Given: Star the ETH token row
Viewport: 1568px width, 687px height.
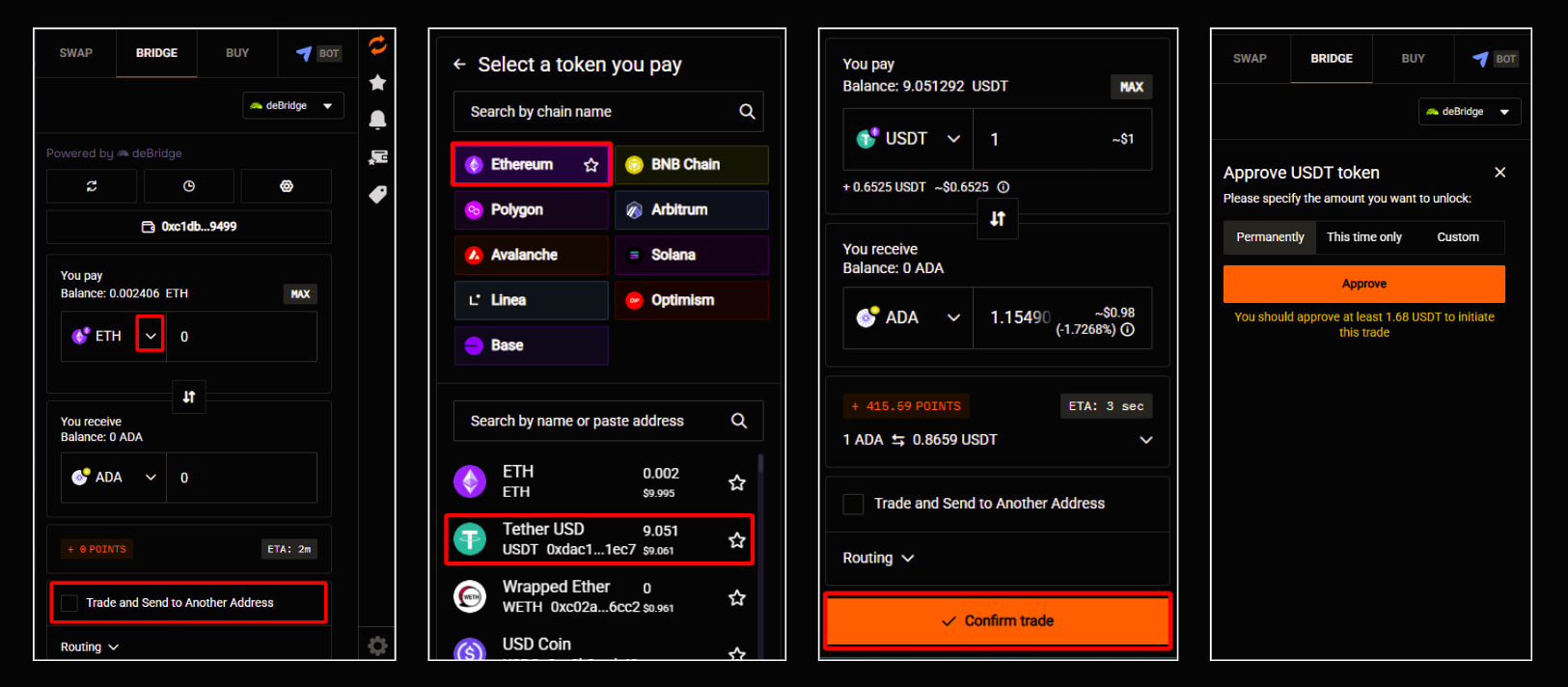Looking at the screenshot, I should 737,482.
